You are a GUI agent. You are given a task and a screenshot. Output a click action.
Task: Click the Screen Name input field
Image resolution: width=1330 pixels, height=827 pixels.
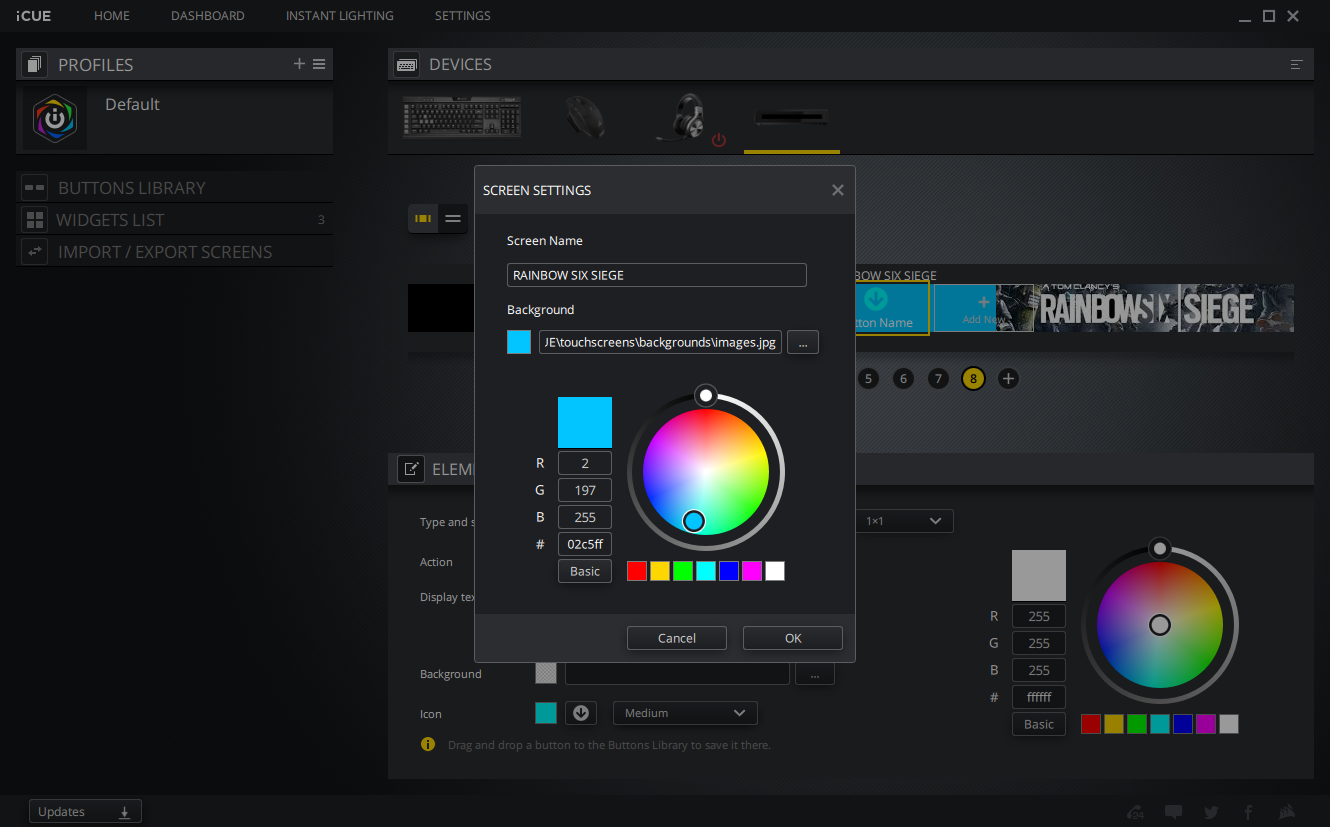click(657, 275)
